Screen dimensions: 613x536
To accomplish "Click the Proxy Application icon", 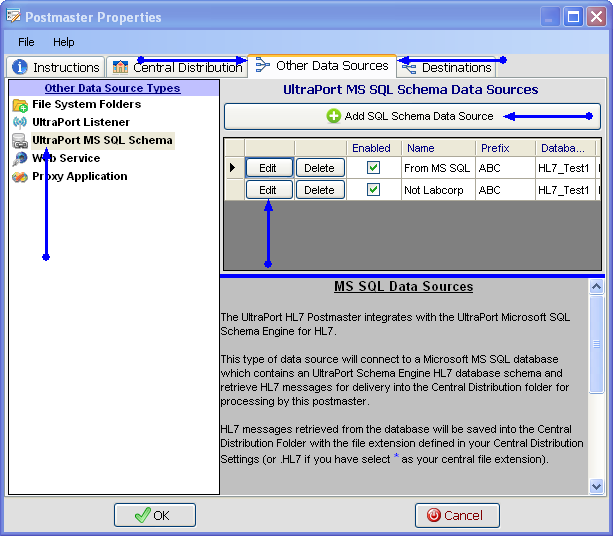I will tap(19, 176).
